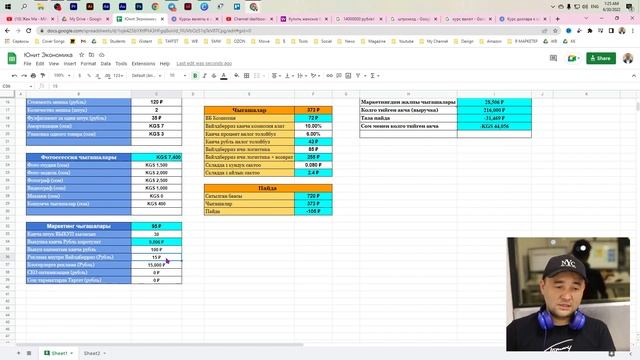Open comment history icon near Share
The width and height of the screenshot is (640, 360).
tap(553, 58)
